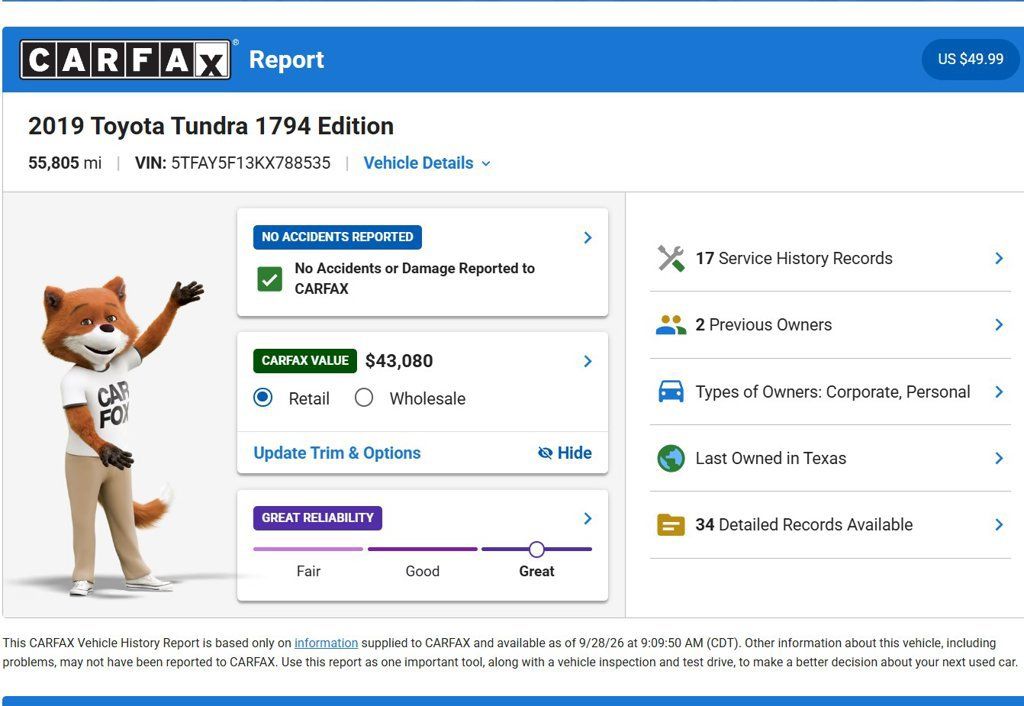Click the green checkmark no-accidents box

pyautogui.click(x=270, y=279)
